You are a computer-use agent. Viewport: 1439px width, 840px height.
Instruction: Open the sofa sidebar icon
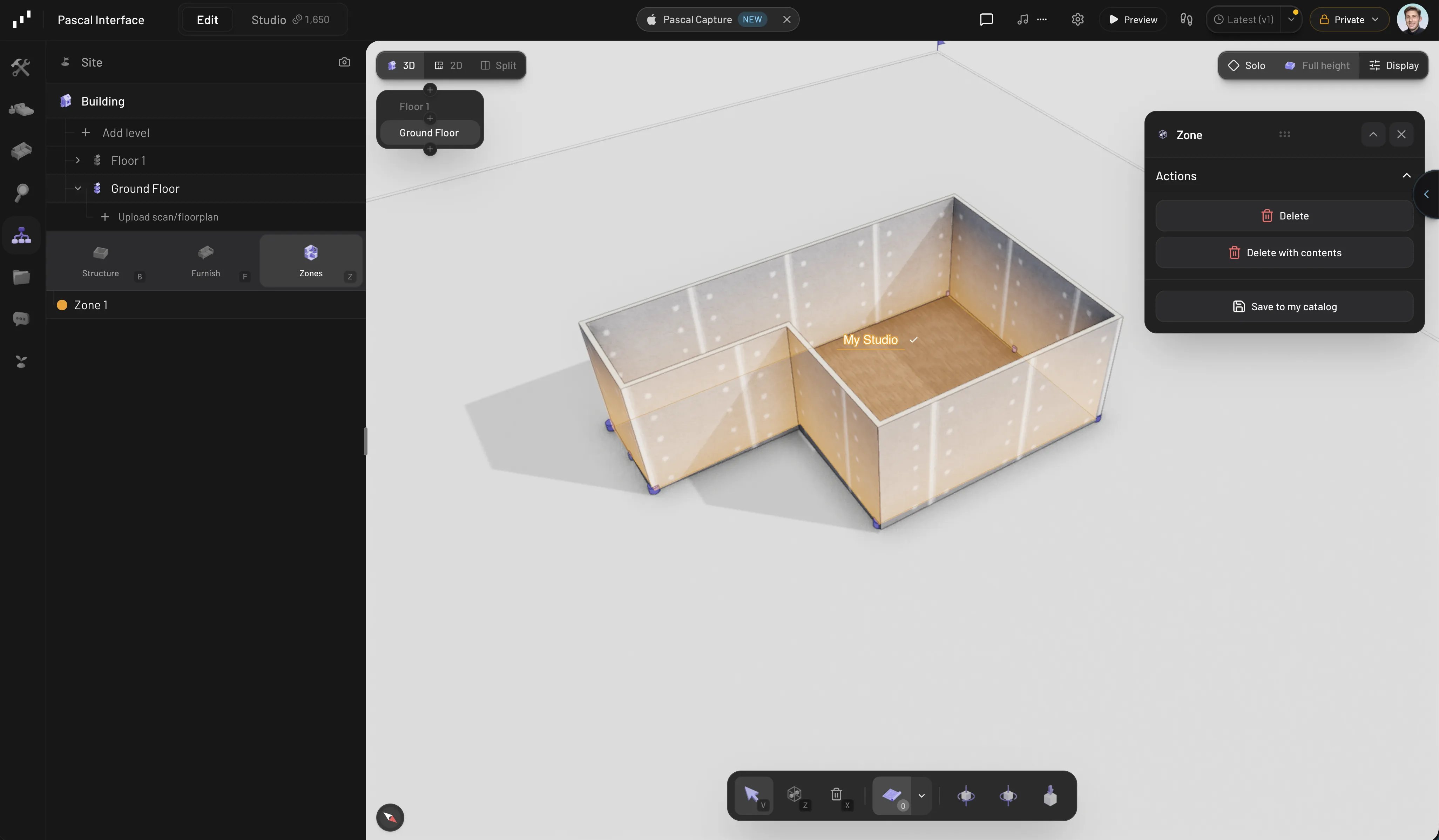point(21,151)
